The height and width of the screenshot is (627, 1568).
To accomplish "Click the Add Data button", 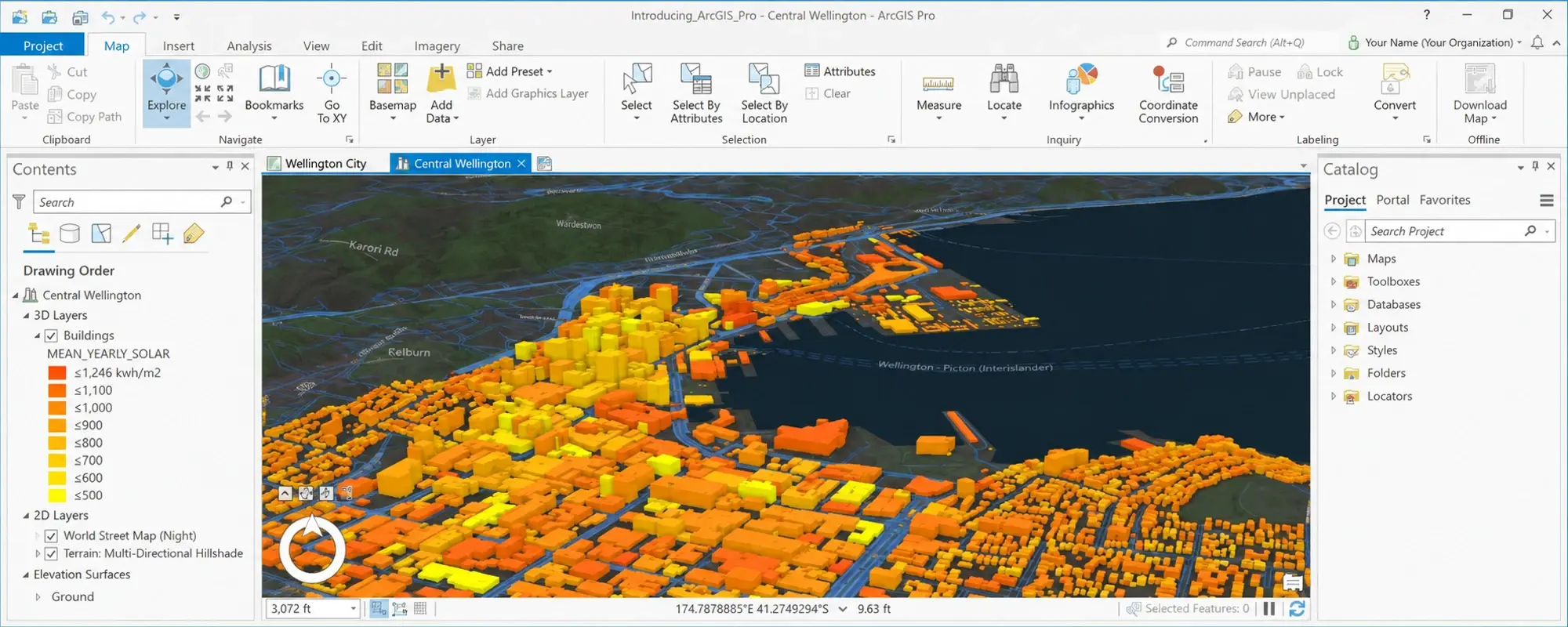I will (x=441, y=92).
